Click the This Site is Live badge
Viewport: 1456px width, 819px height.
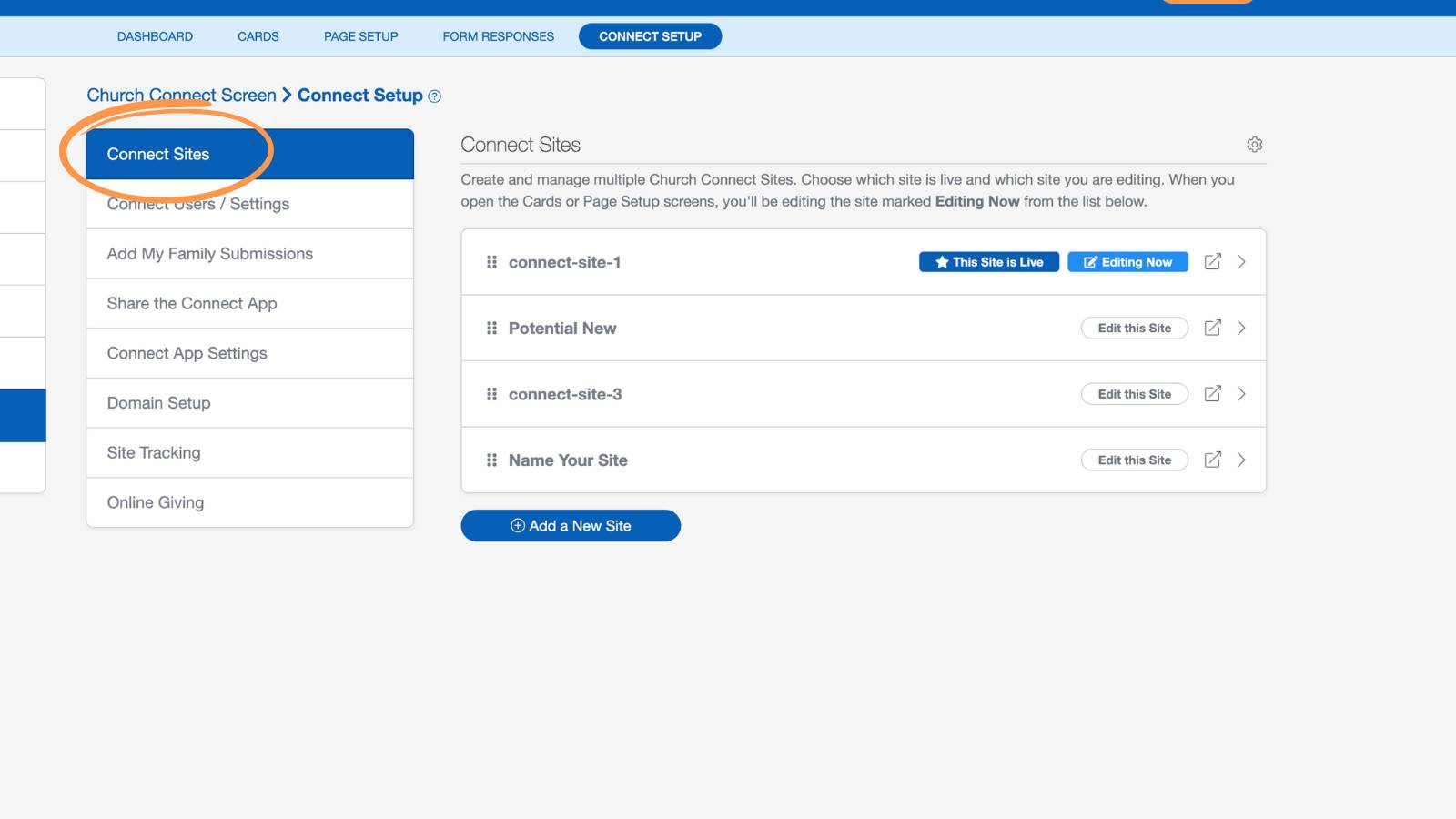(x=989, y=262)
